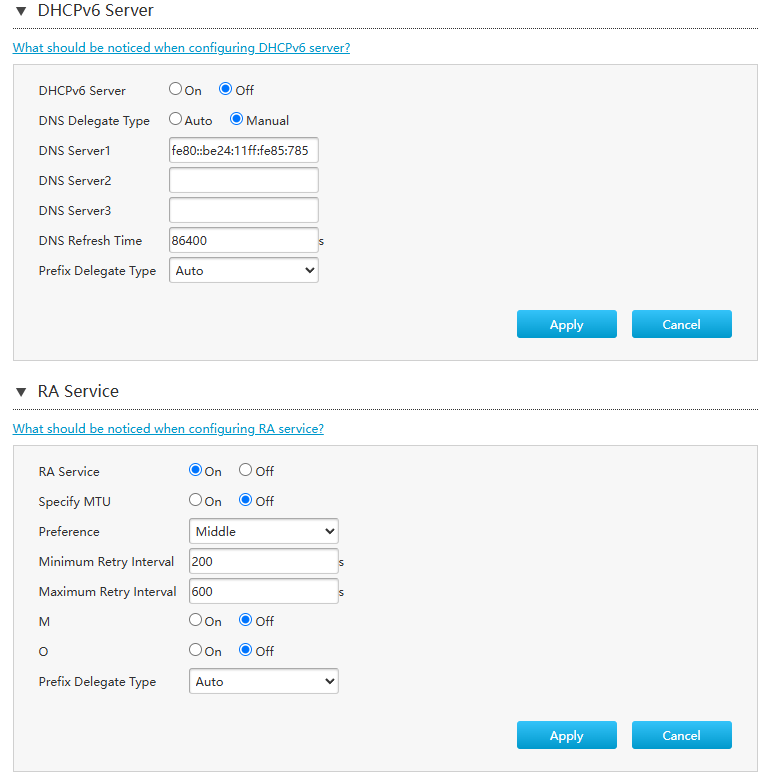Collapse the RA Service section triangle
The image size is (767, 783).
pos(21,392)
